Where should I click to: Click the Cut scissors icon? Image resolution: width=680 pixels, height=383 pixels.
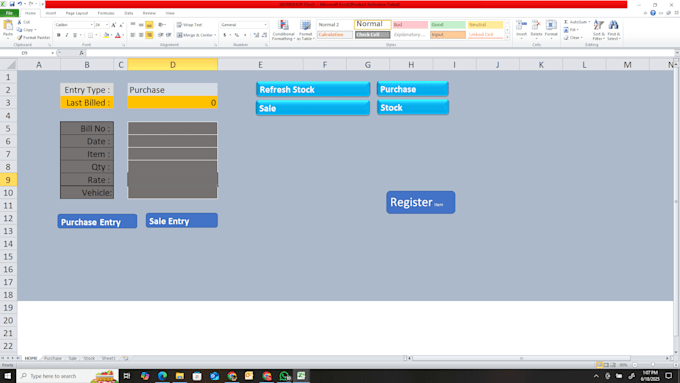19,22
